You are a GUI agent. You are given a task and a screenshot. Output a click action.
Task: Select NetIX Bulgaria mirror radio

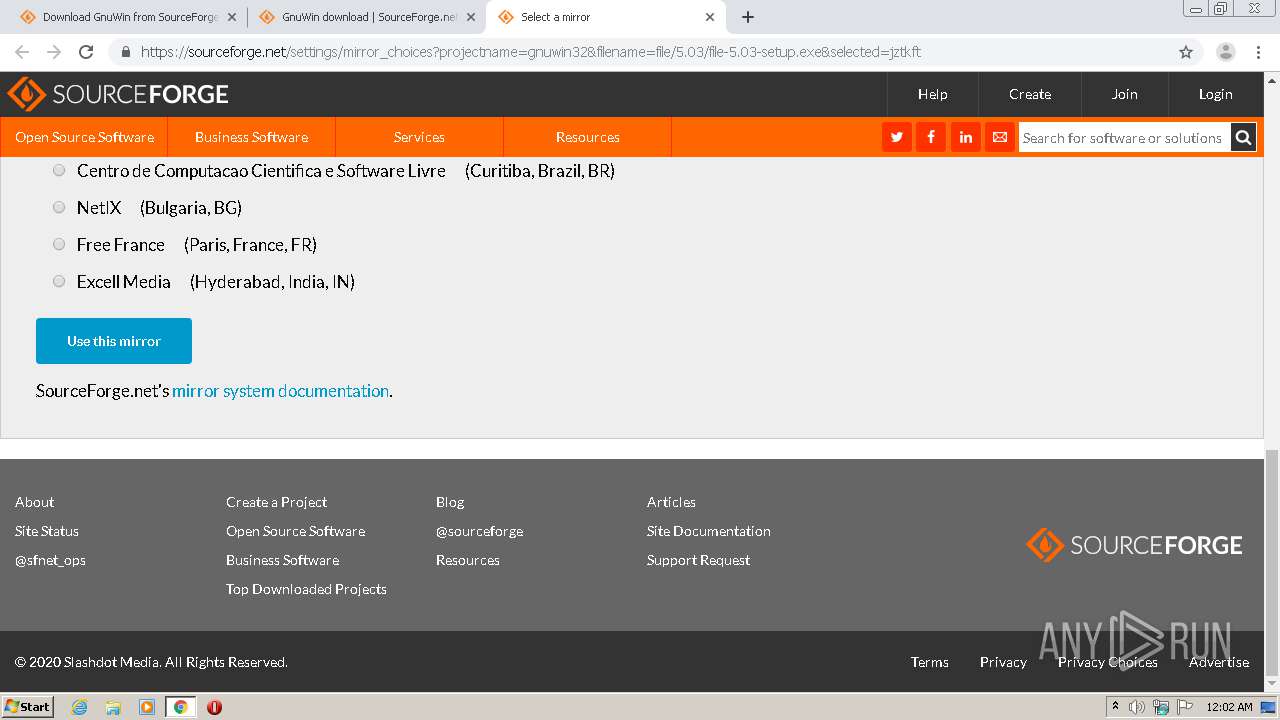point(59,207)
